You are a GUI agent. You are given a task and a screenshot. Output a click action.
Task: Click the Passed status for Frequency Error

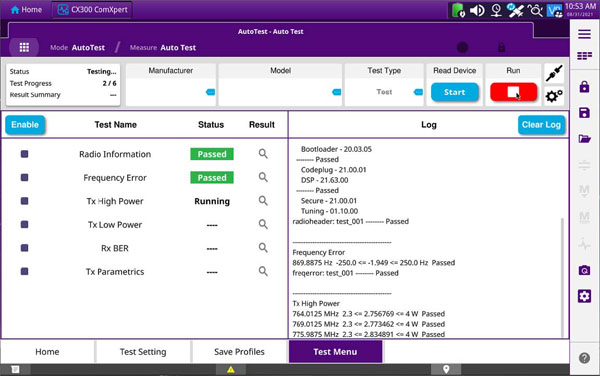pyautogui.click(x=212, y=177)
